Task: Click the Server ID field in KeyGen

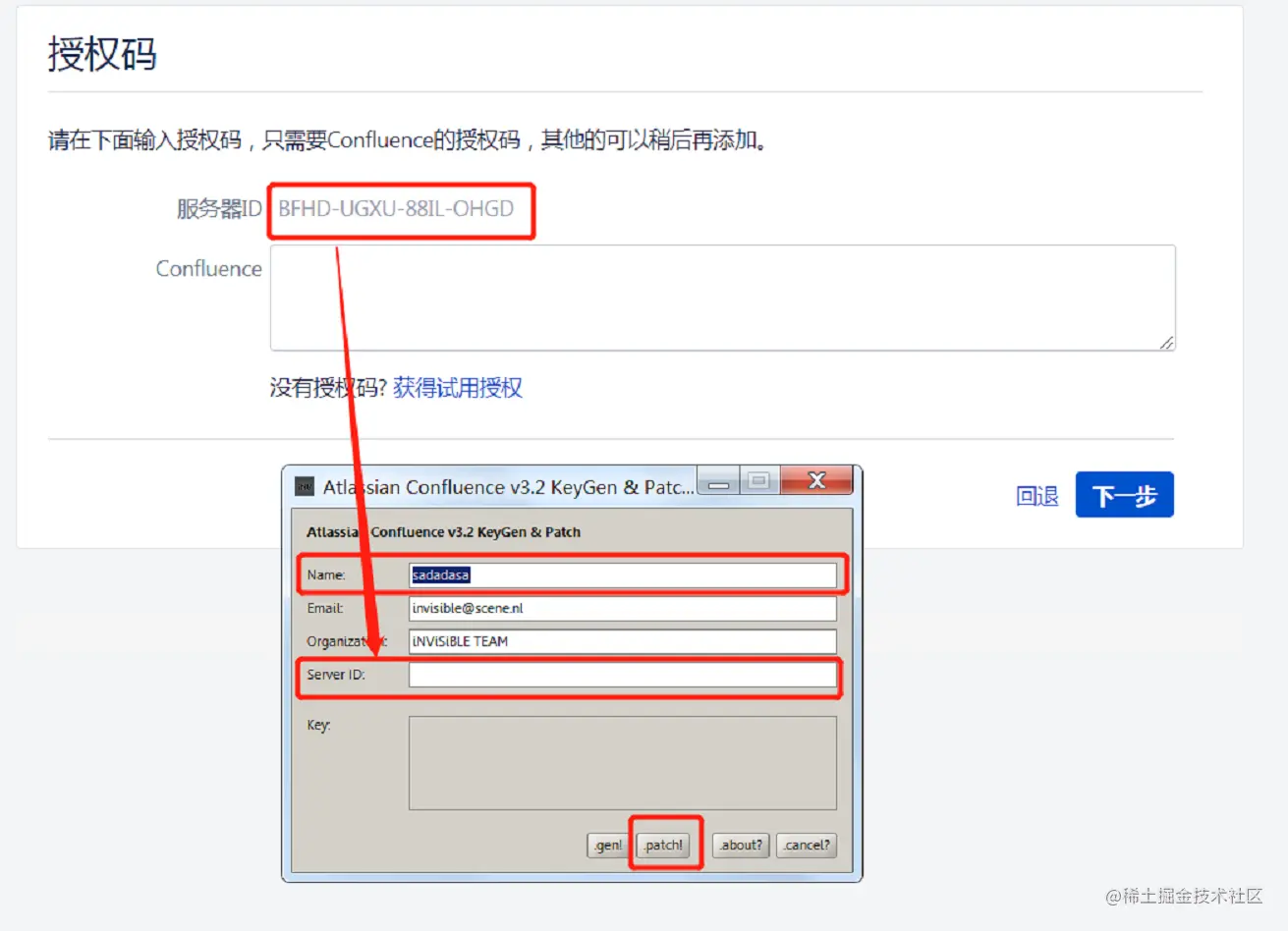Action: click(623, 675)
